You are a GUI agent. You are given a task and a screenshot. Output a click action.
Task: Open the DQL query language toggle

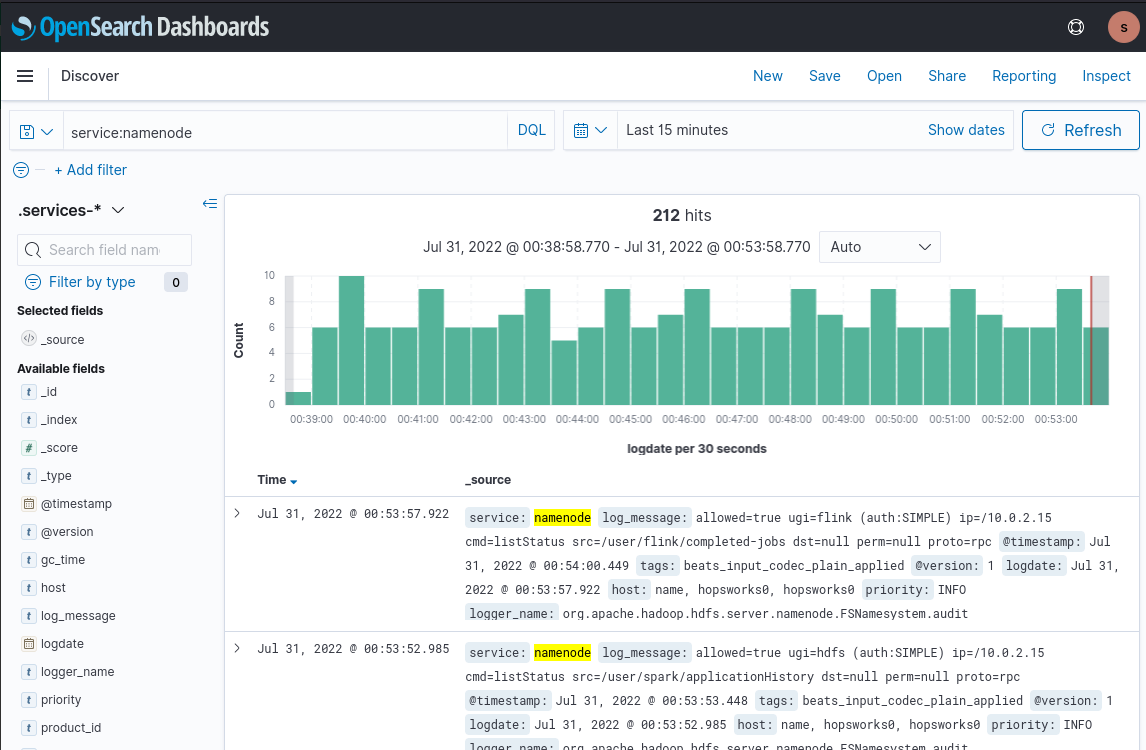pos(531,129)
